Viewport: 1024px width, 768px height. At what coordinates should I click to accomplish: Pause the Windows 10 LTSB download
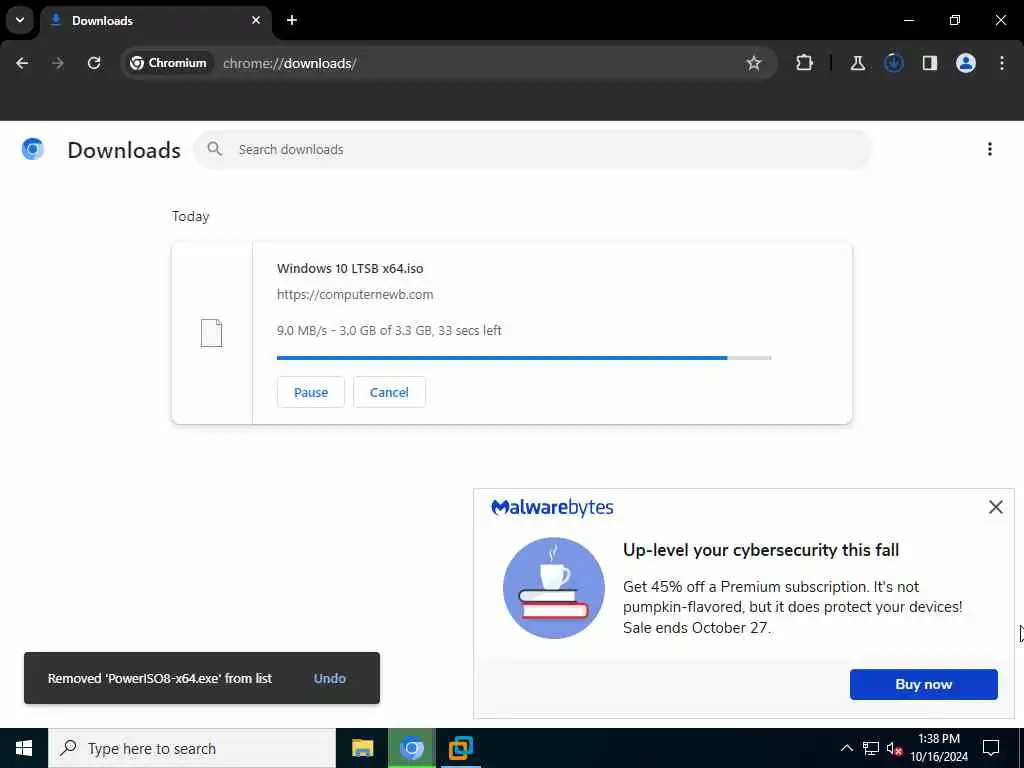click(x=311, y=392)
